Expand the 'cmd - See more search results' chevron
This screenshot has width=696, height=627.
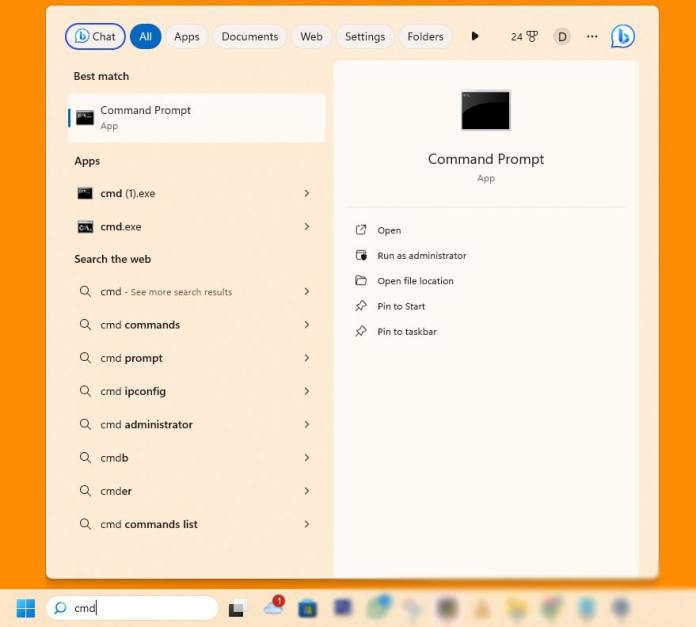point(307,292)
